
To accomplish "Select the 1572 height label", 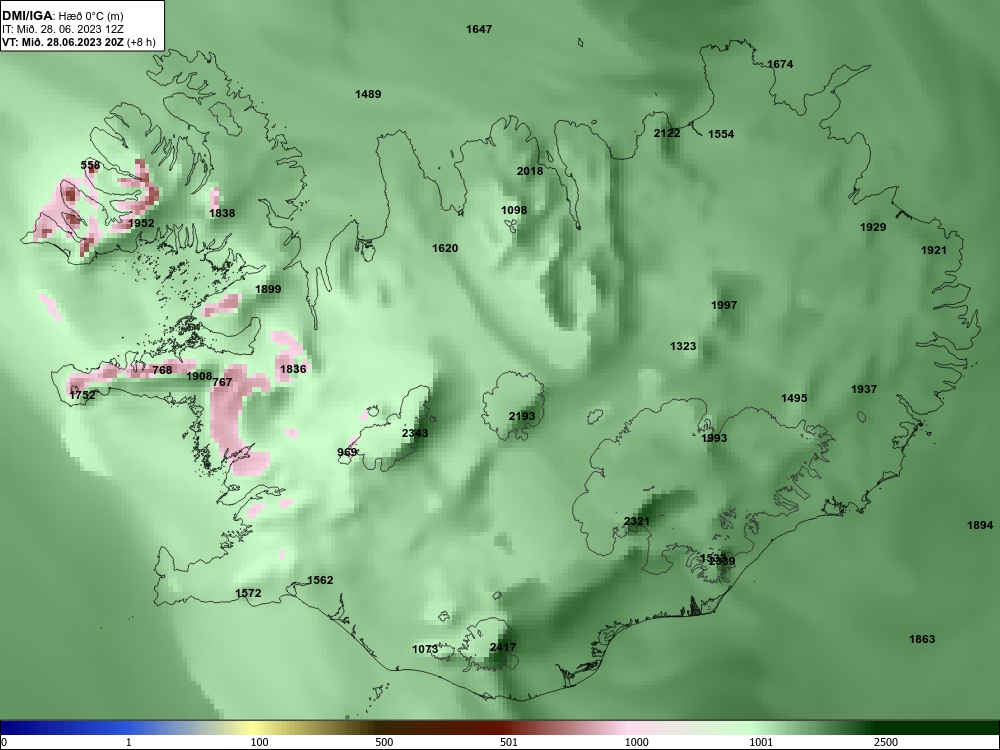I will (x=248, y=594).
